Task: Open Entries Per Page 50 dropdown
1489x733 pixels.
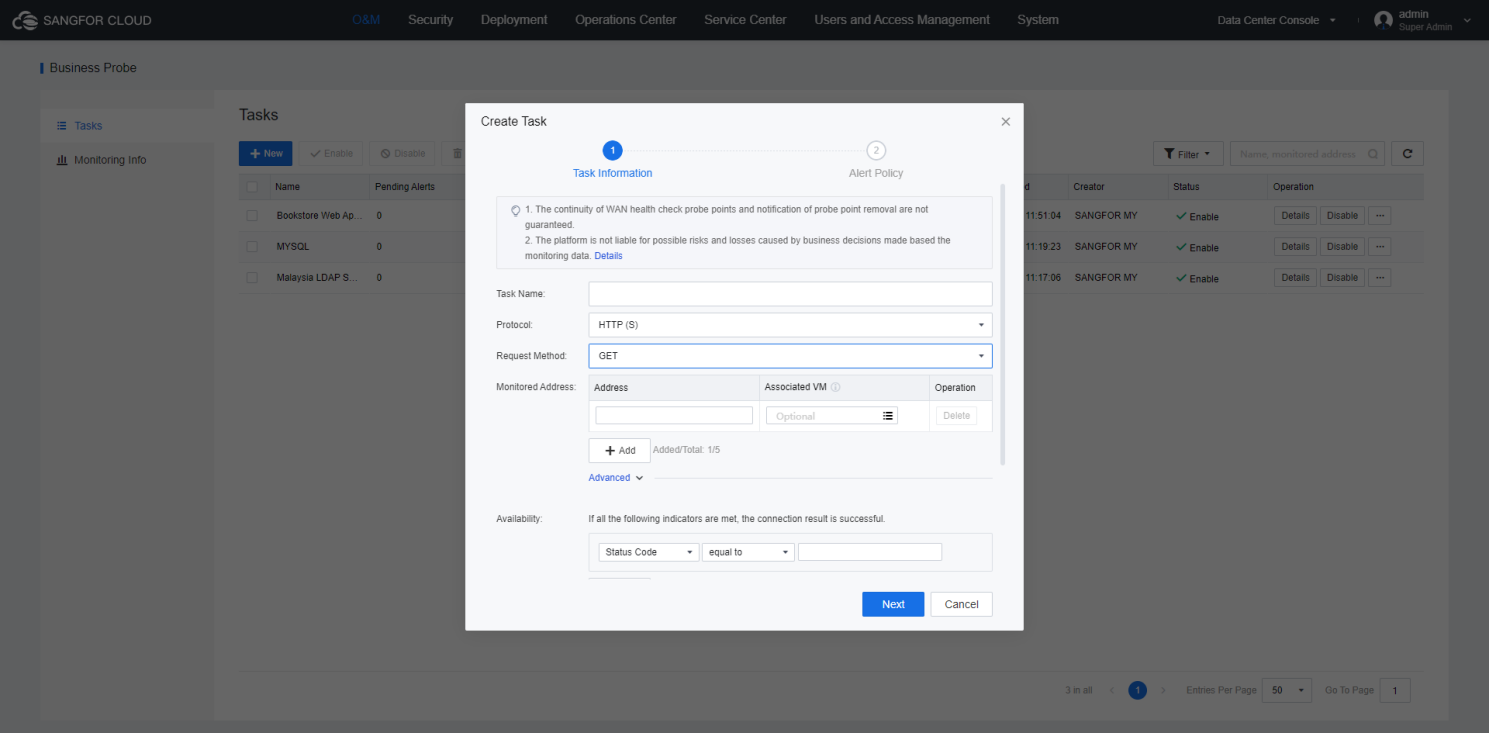Action: click(x=1286, y=691)
